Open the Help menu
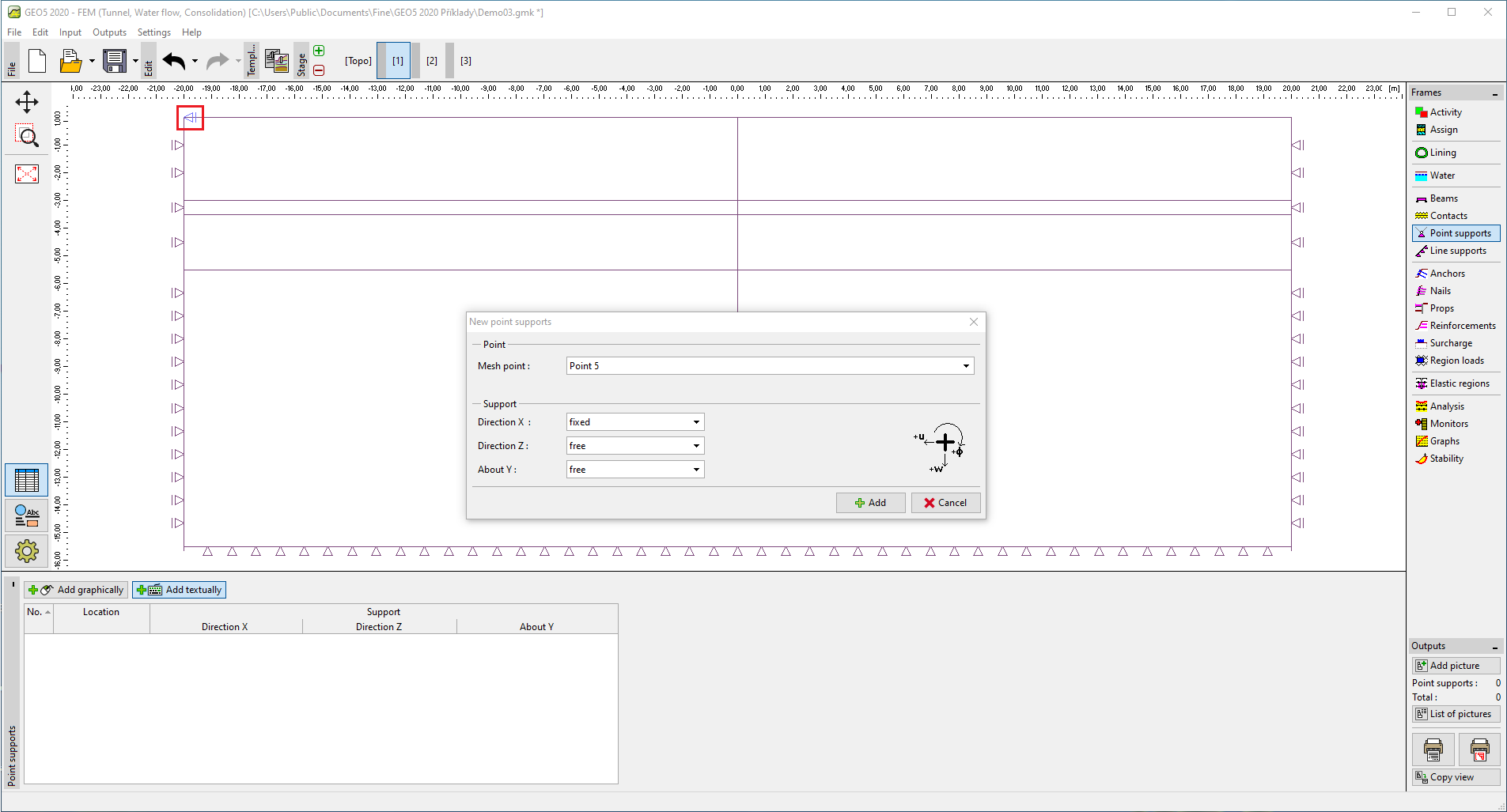 [191, 32]
